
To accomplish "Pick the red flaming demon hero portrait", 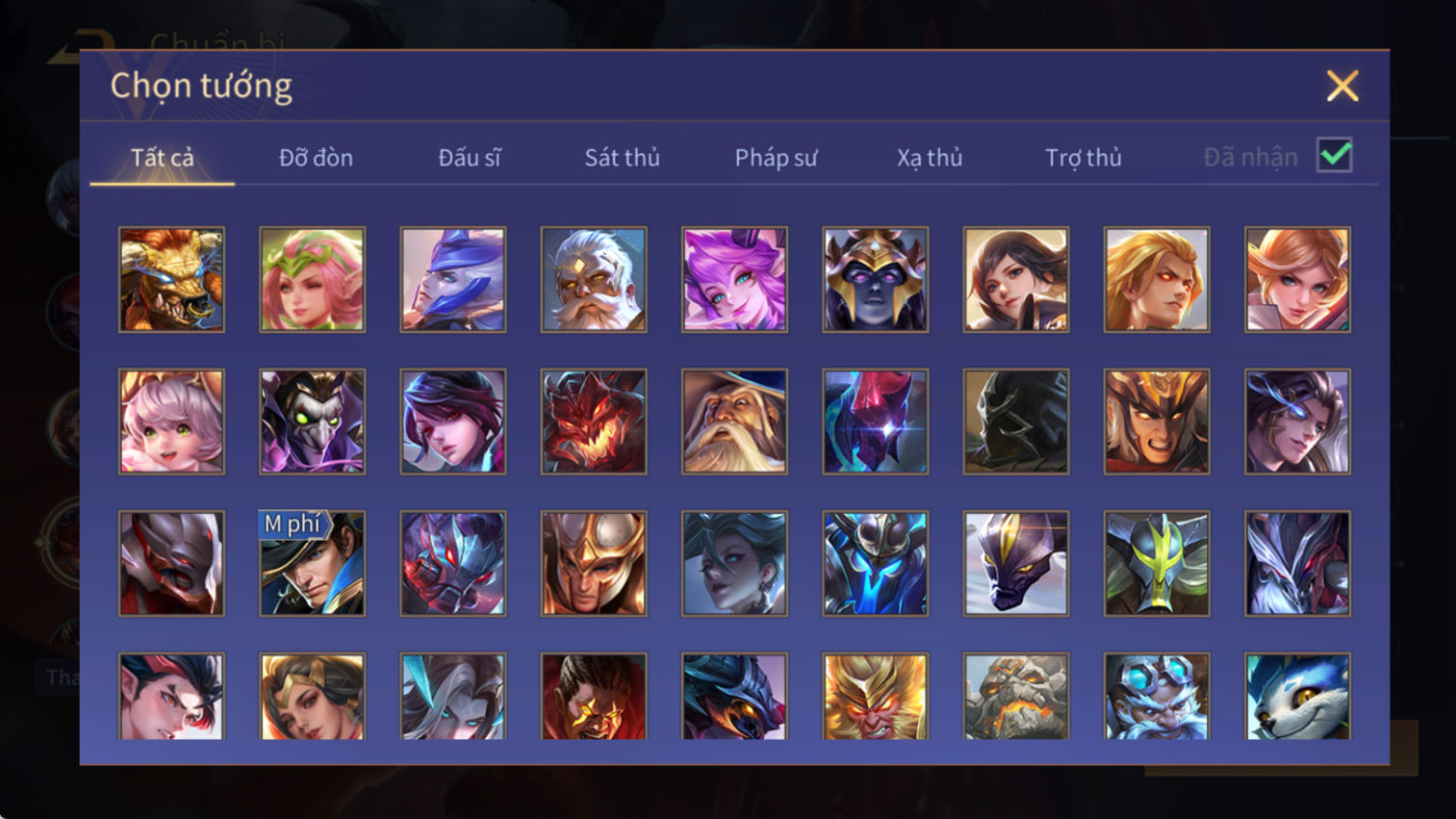I will pyautogui.click(x=594, y=421).
